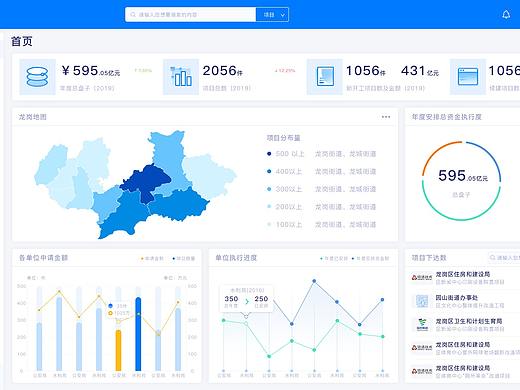
Task: Click the document icon beside 1056件
Action: coord(325,77)
